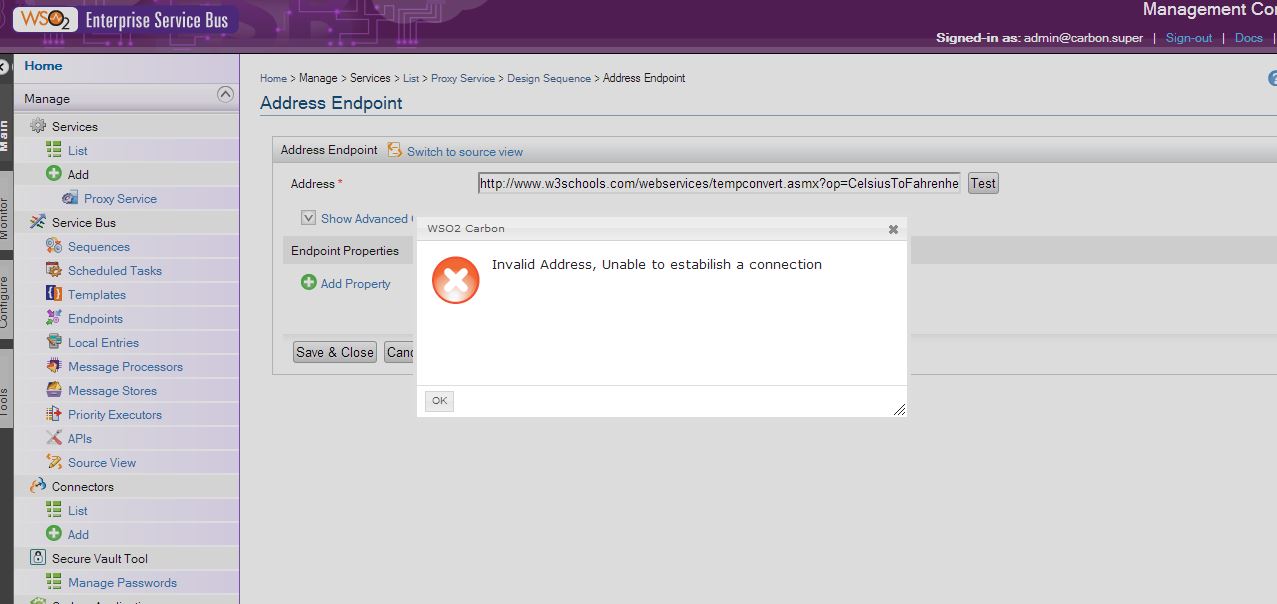Click the Connectors icon

pos(38,486)
